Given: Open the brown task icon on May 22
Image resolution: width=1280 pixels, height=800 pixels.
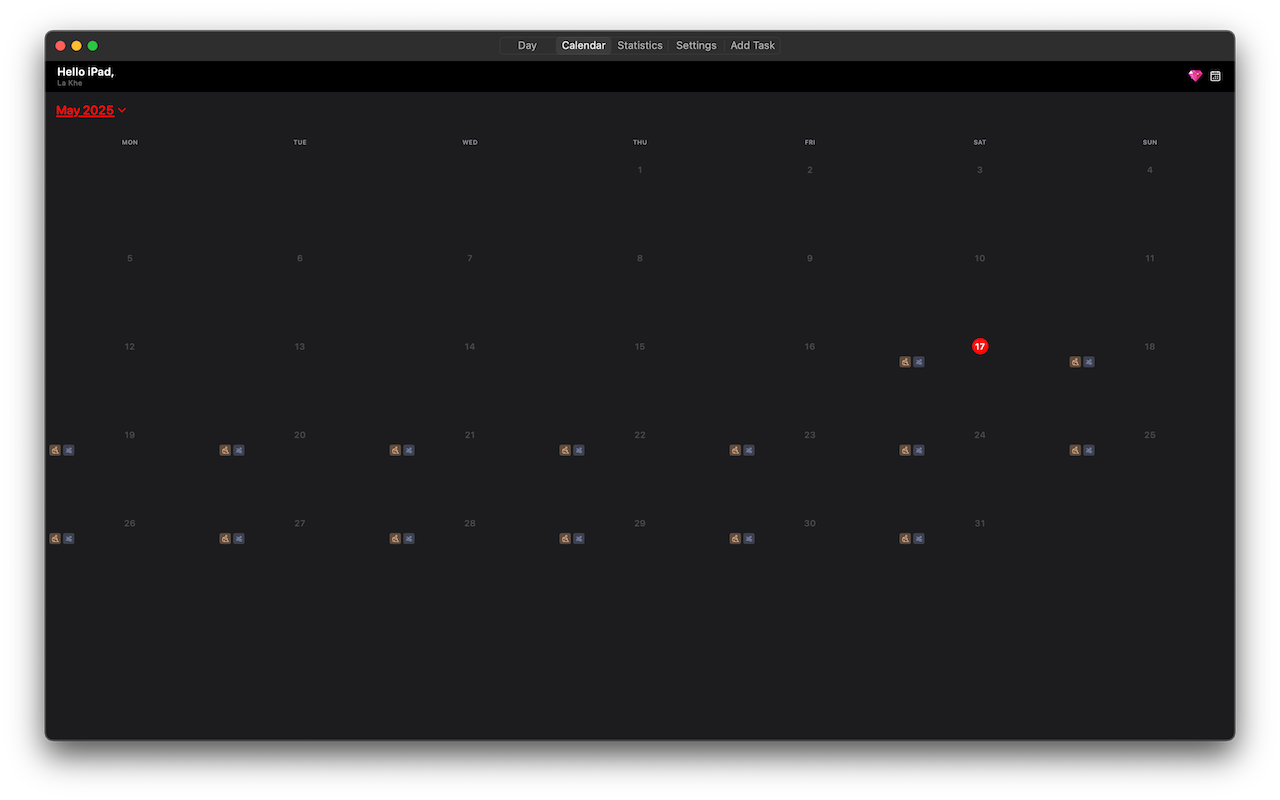Looking at the screenshot, I should click(x=565, y=450).
